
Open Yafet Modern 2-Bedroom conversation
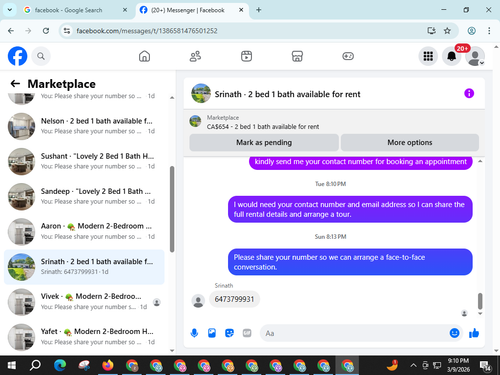[84, 337]
